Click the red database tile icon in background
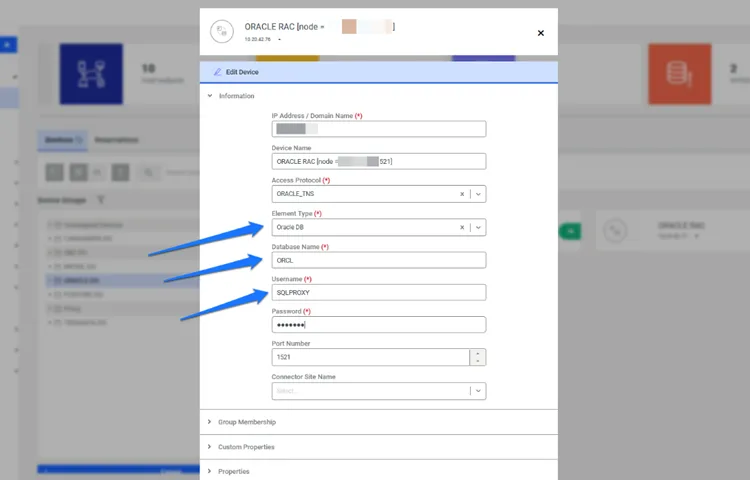750x480 pixels. (680, 74)
